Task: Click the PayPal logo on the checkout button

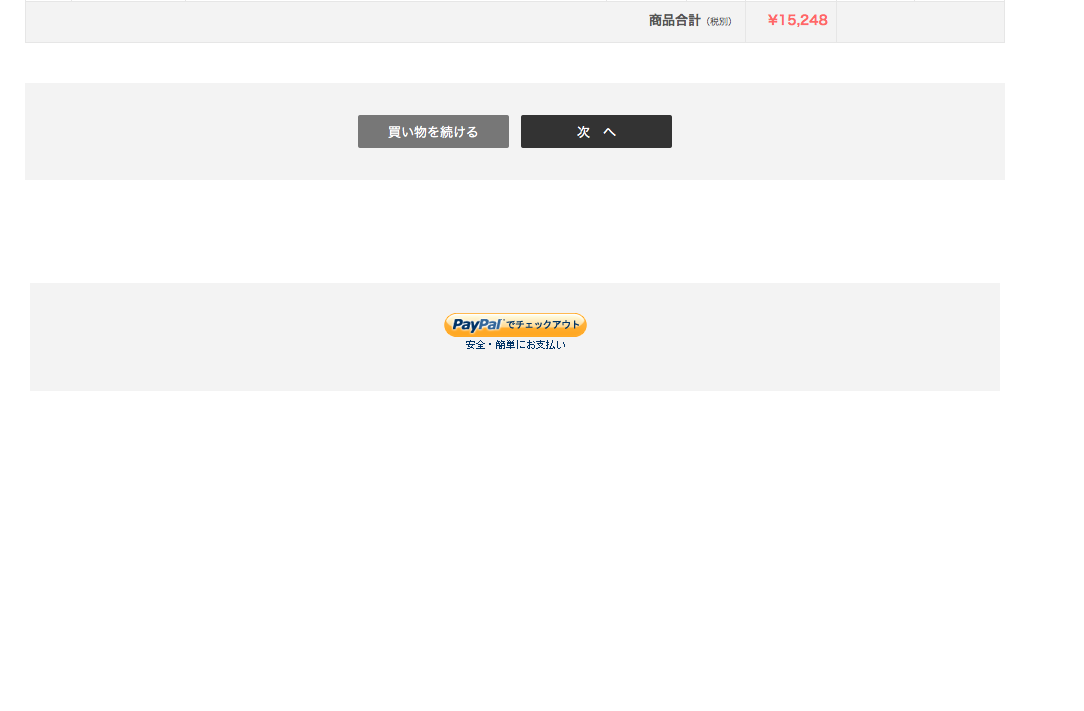Action: click(x=477, y=324)
